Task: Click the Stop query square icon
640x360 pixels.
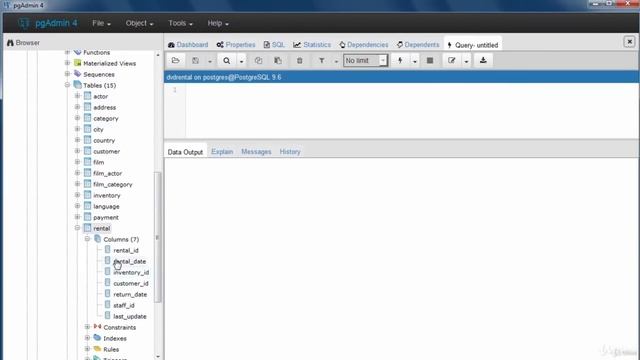Action: pyautogui.click(x=430, y=61)
